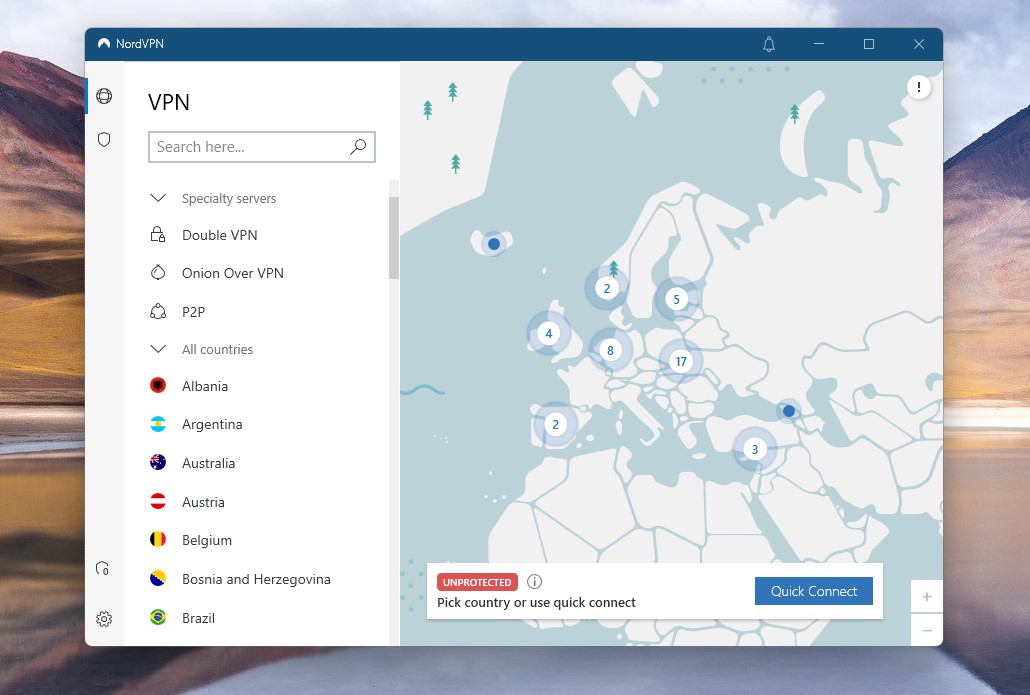
Task: Click the map cluster labeled 17
Action: (x=681, y=361)
